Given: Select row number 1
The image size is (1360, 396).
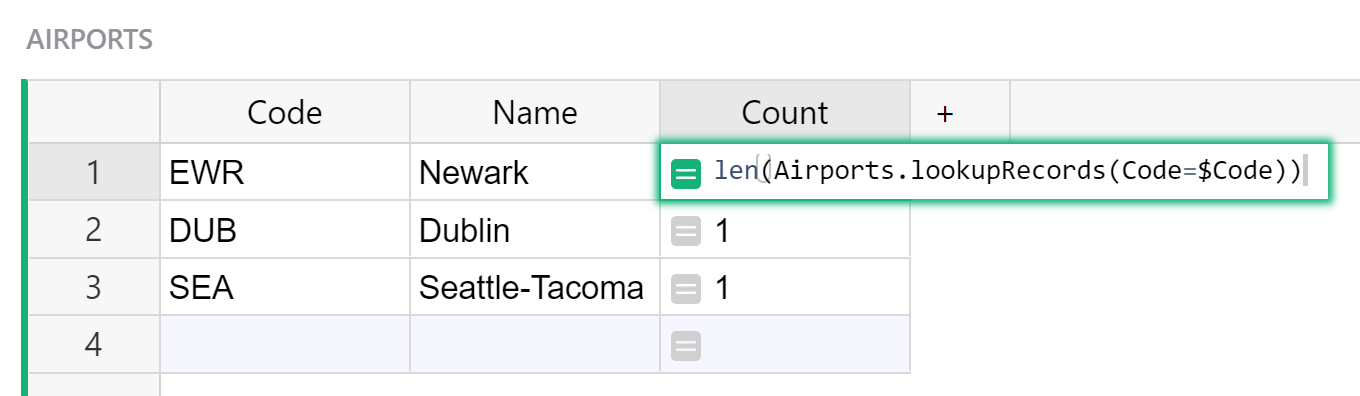Looking at the screenshot, I should 94,173.
